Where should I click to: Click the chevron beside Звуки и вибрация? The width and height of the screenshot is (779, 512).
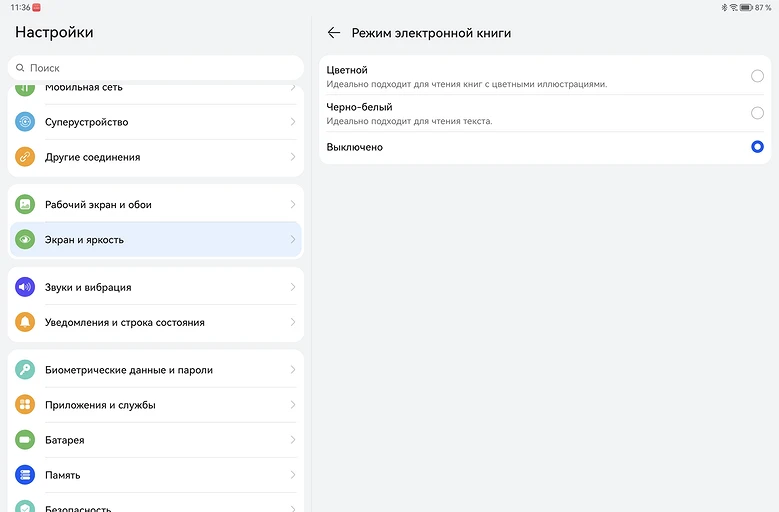pyautogui.click(x=292, y=287)
